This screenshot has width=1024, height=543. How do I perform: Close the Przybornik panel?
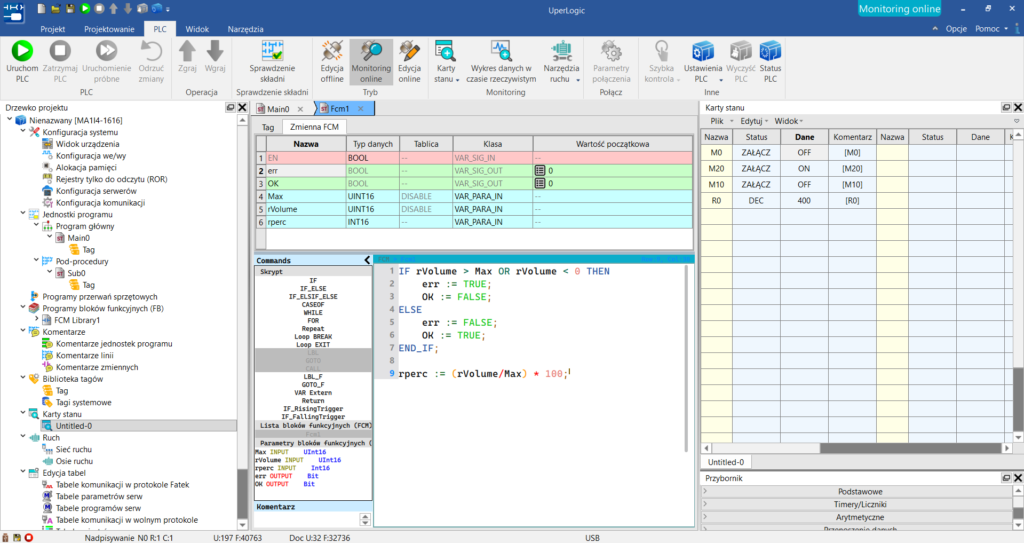(1017, 478)
